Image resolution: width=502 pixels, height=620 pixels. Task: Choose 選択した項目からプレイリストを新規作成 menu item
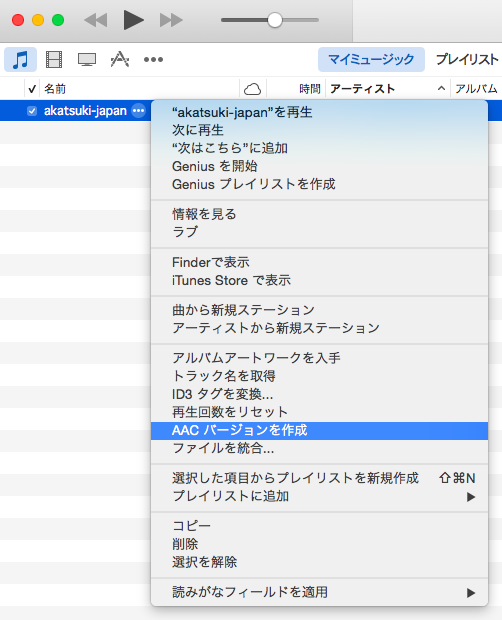coord(319,478)
